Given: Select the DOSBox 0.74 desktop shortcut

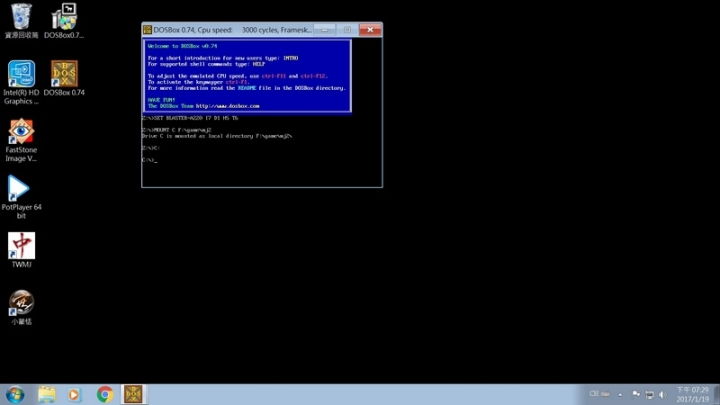Looking at the screenshot, I should point(64,78).
